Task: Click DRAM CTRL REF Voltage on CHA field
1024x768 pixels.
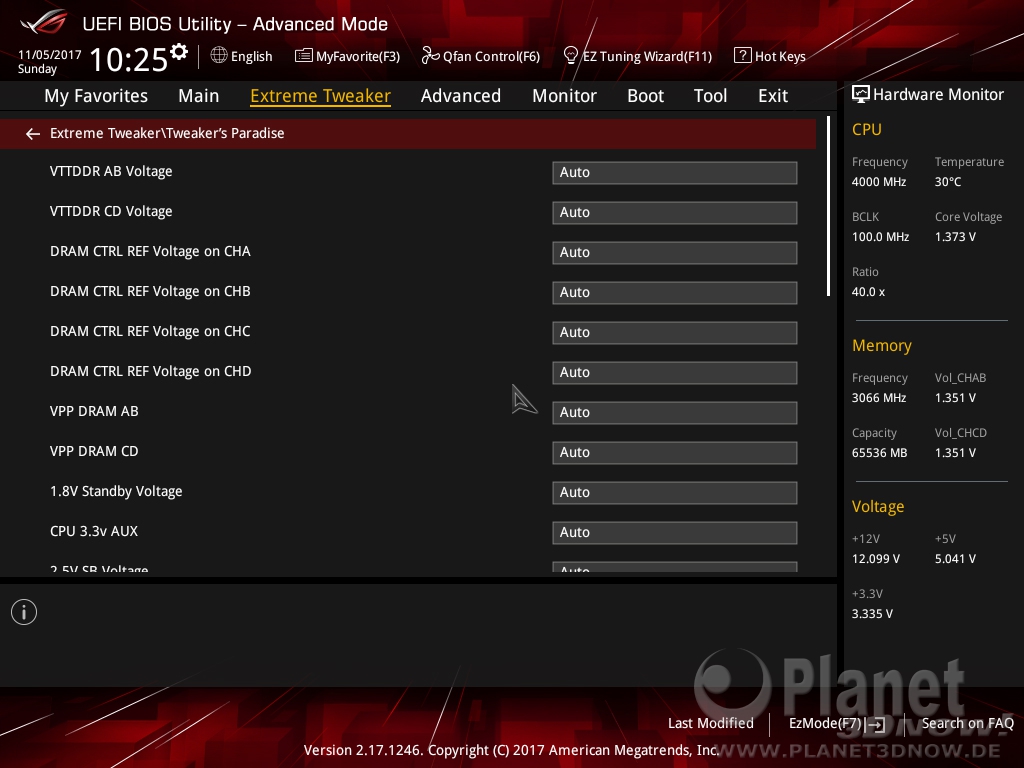Action: (675, 253)
